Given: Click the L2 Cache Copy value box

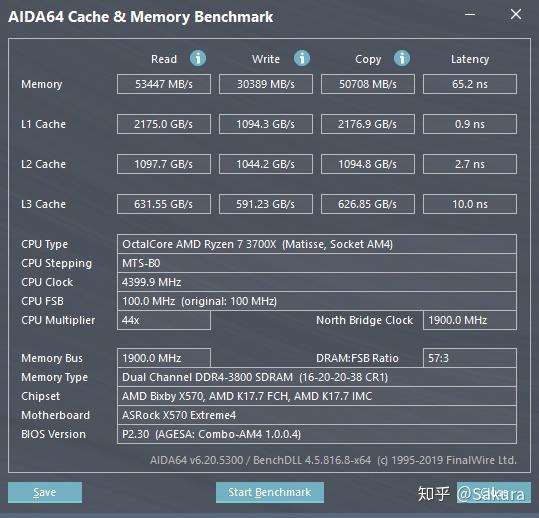Looking at the screenshot, I should [x=368, y=164].
